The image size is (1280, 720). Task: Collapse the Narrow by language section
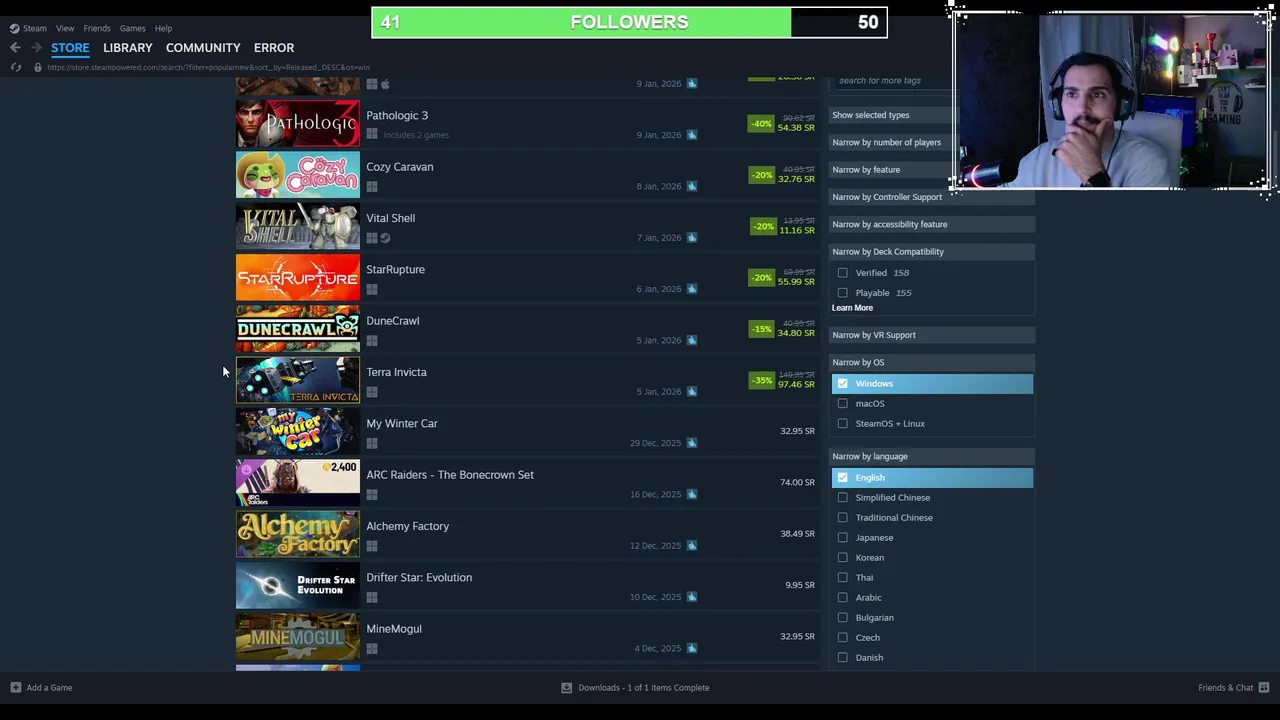[931, 456]
